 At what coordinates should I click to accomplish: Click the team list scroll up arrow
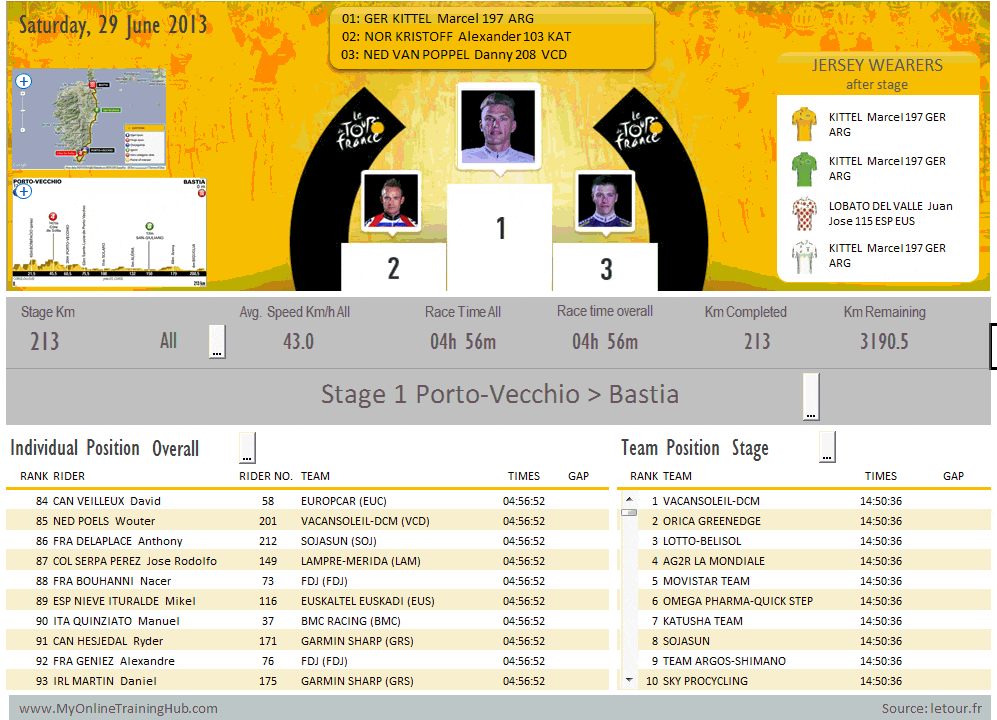point(629,499)
